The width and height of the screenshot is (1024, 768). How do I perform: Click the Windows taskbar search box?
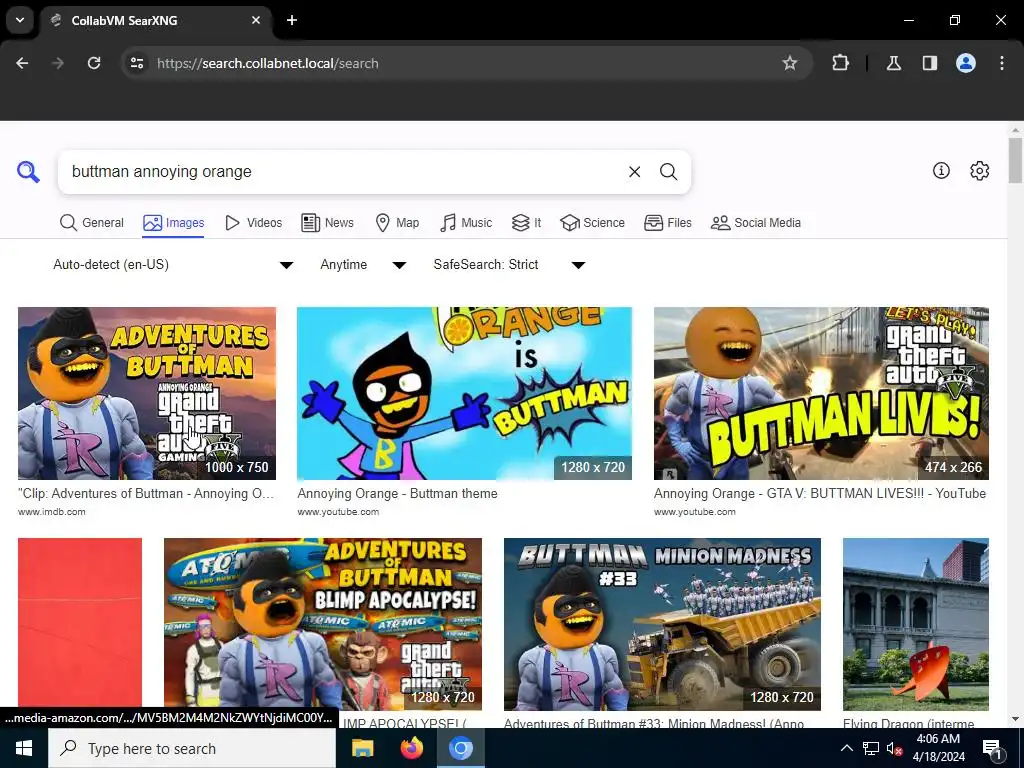pyautogui.click(x=192, y=748)
